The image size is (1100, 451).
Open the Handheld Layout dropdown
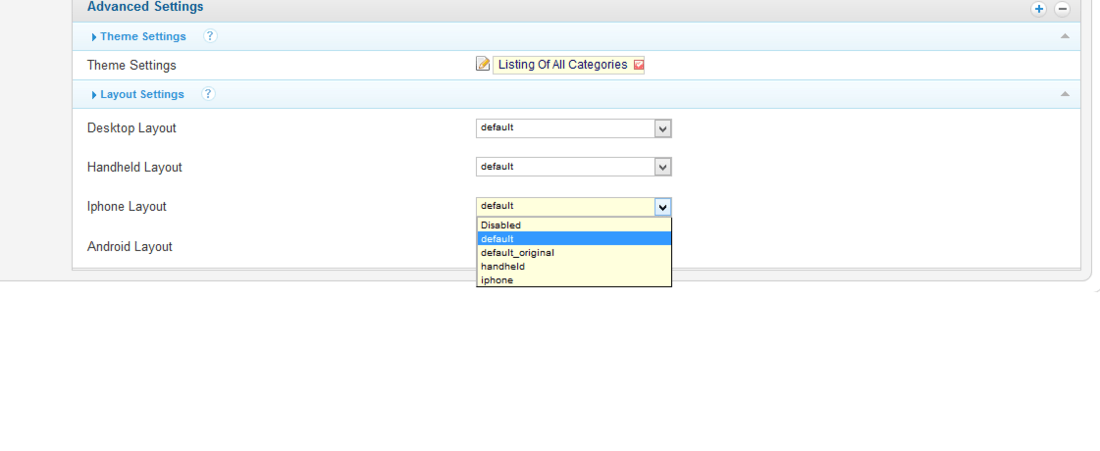pyautogui.click(x=574, y=167)
